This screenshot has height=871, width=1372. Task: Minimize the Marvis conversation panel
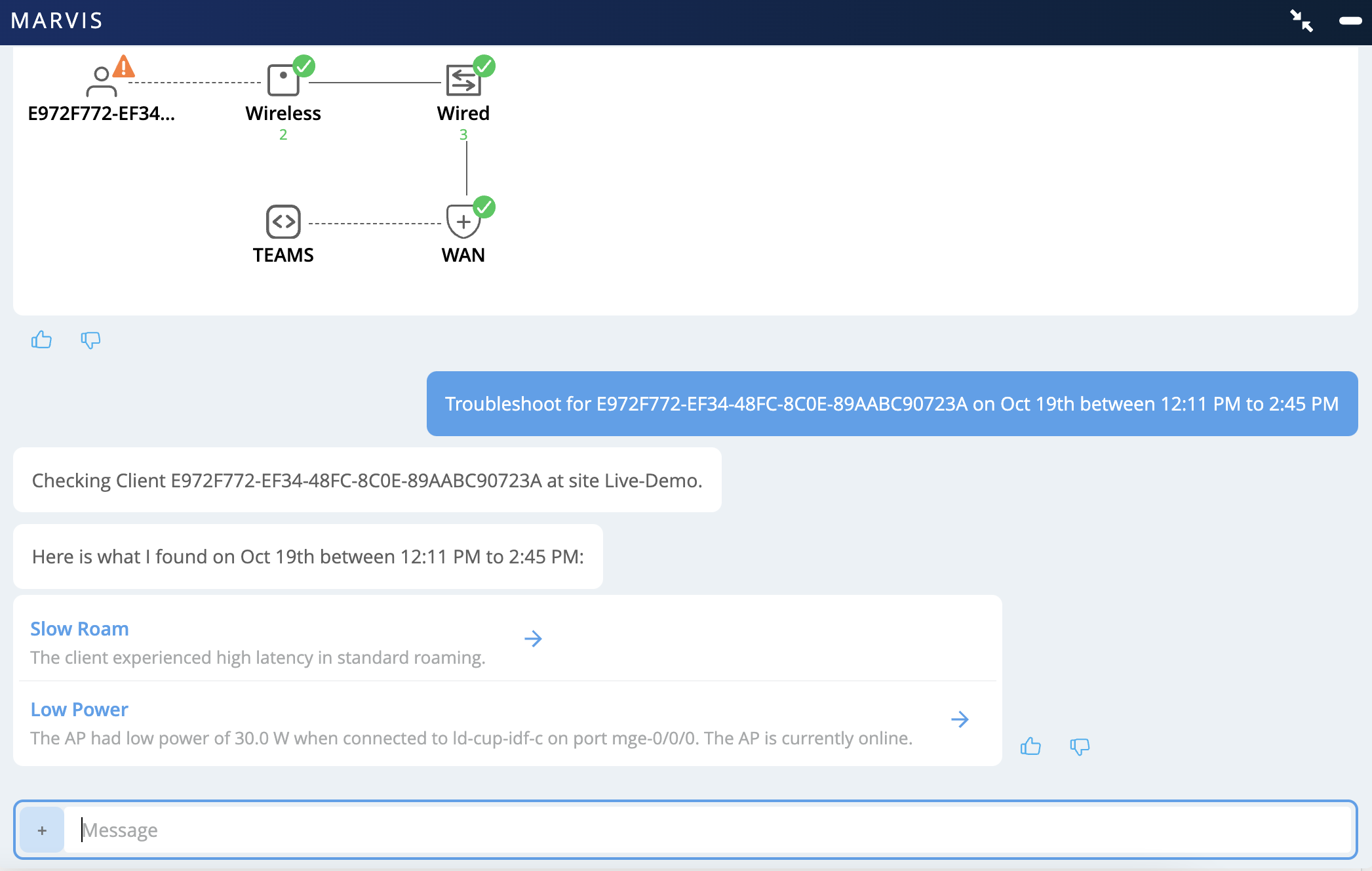tap(1350, 21)
